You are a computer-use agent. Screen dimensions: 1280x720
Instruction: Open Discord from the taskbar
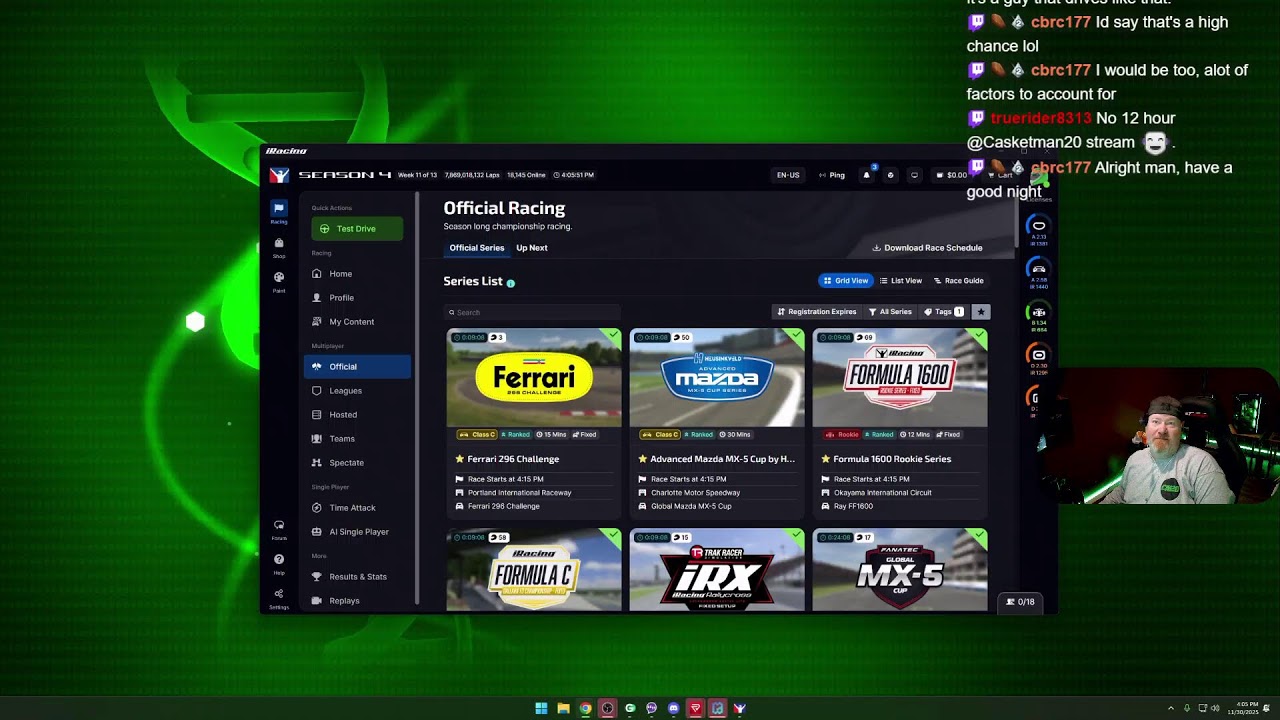coord(673,708)
